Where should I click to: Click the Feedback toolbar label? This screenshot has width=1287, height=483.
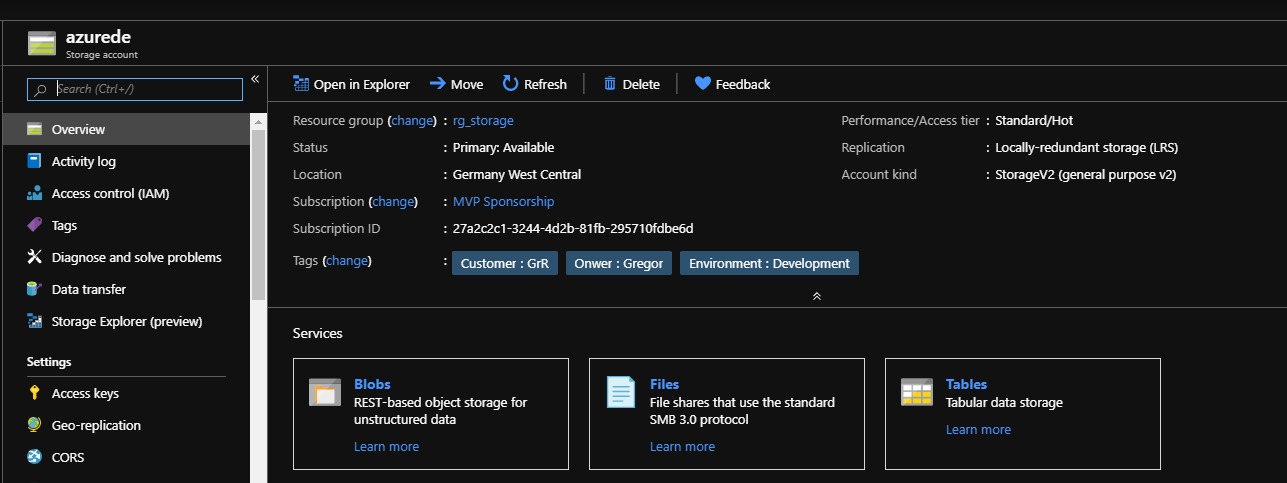(x=743, y=84)
